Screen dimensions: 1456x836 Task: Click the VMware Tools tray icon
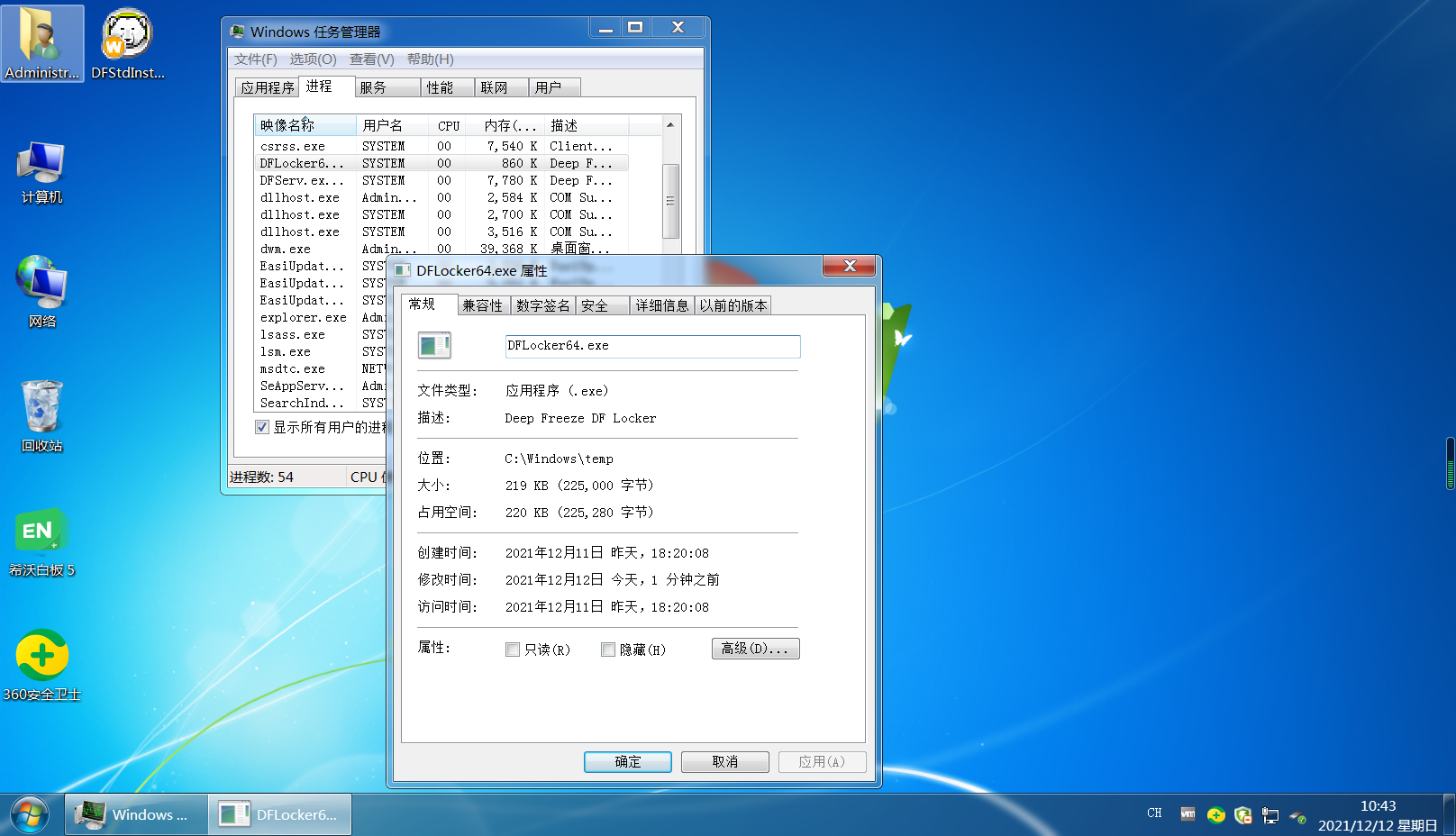click(1187, 815)
